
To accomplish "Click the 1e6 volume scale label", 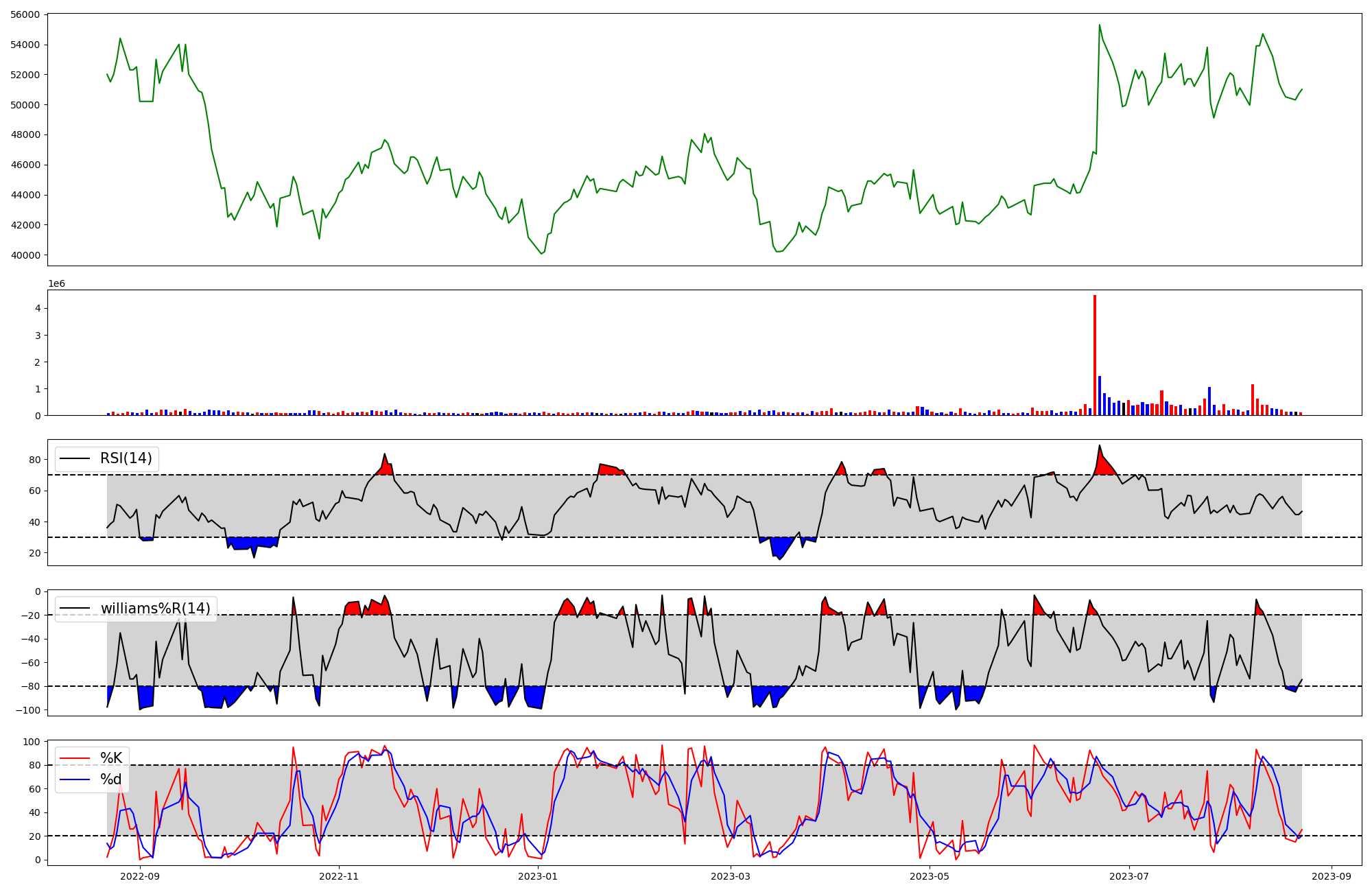I will [x=56, y=284].
